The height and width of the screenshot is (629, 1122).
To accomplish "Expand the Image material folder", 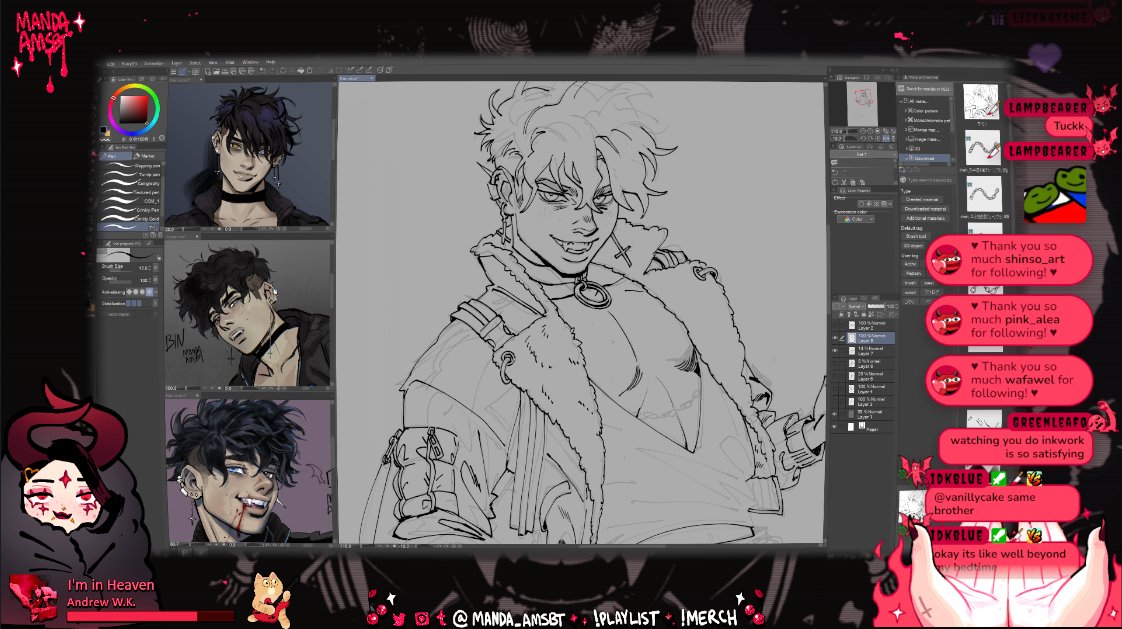I will coord(906,139).
